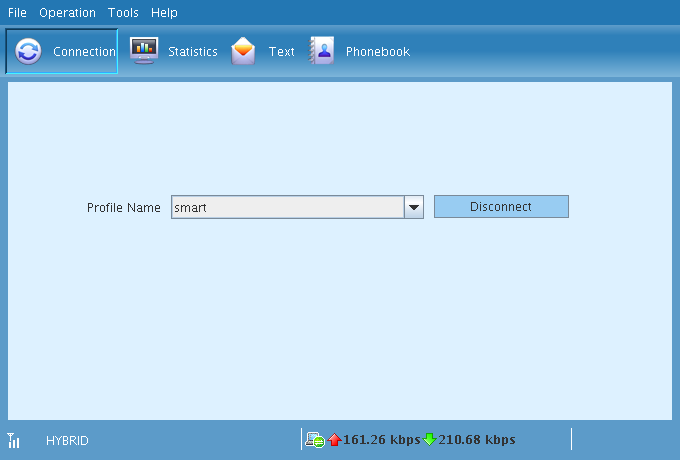Screen dimensions: 680x460
Task: Select the 'smart' profile combo box
Action: 287,207
